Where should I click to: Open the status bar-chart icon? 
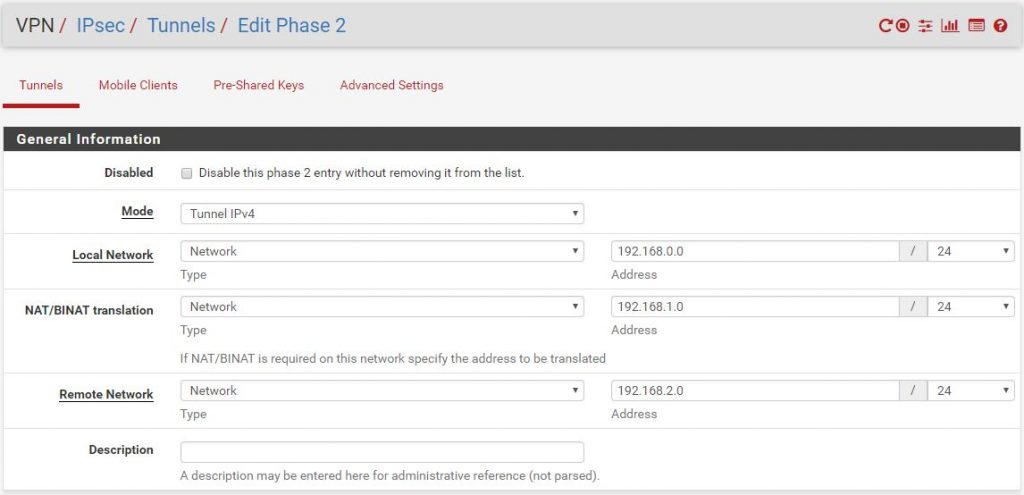[x=950, y=26]
